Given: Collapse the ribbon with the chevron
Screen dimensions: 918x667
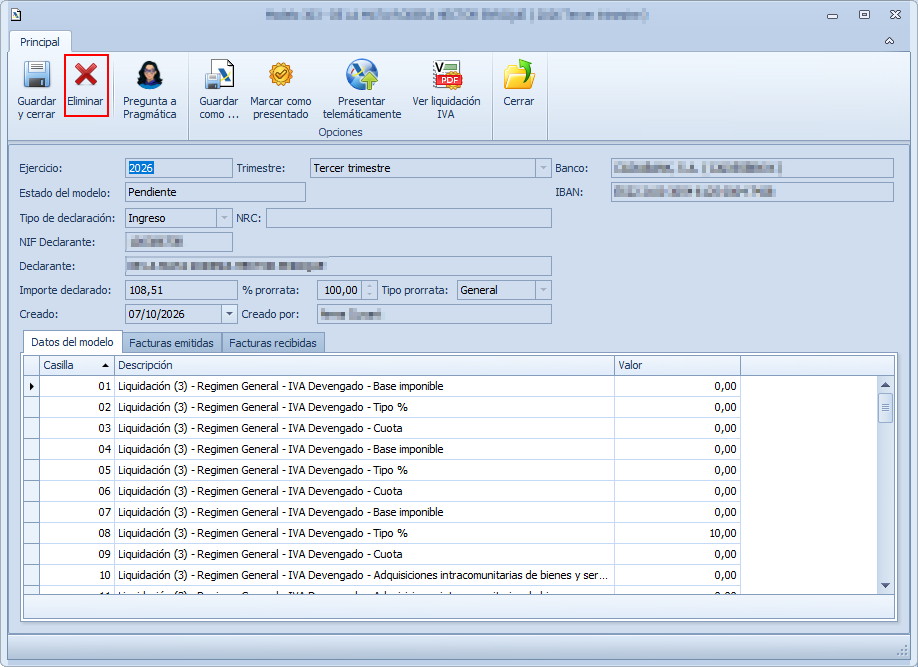Looking at the screenshot, I should click(x=889, y=41).
